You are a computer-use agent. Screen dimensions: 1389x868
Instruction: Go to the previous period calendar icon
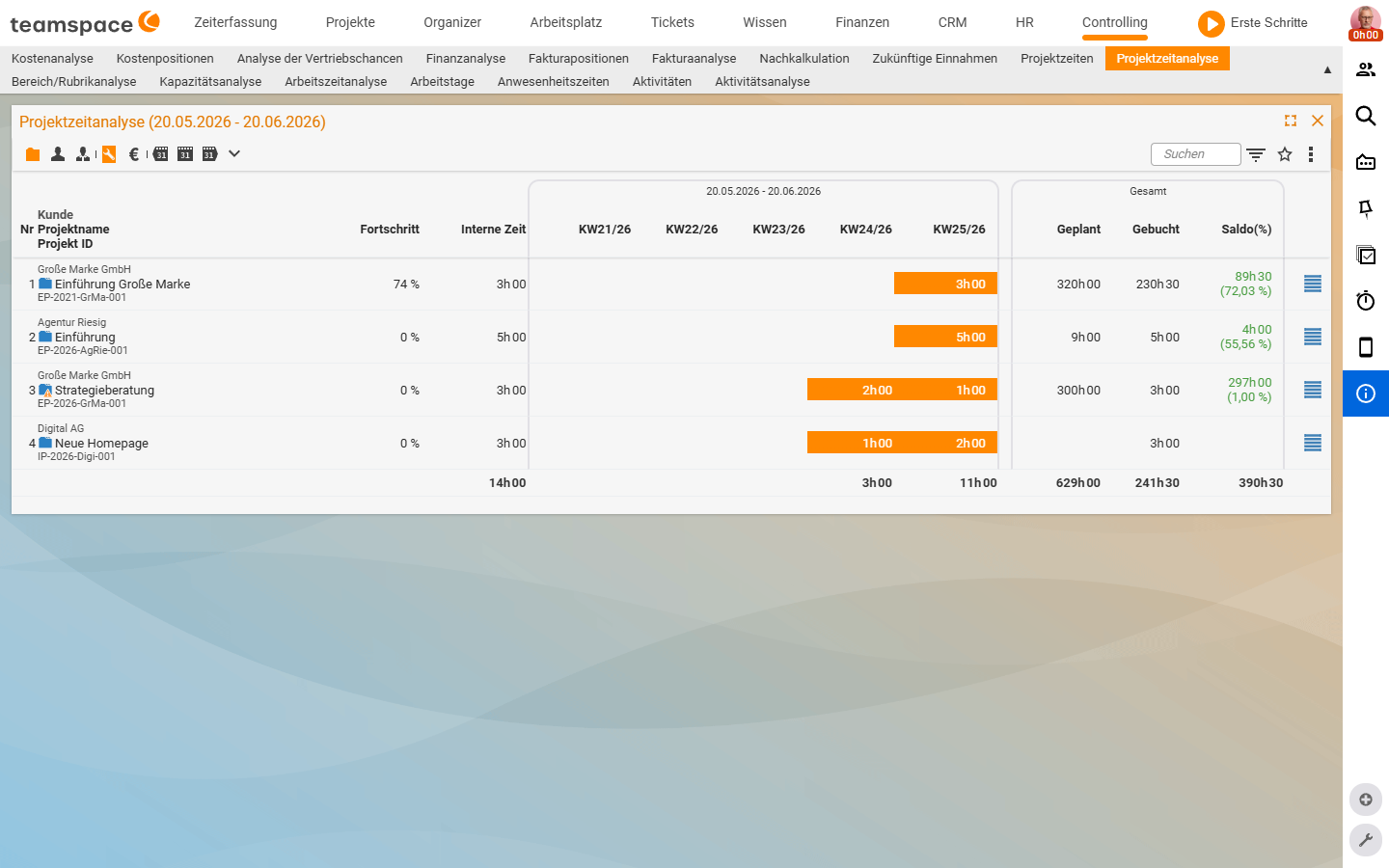point(160,154)
